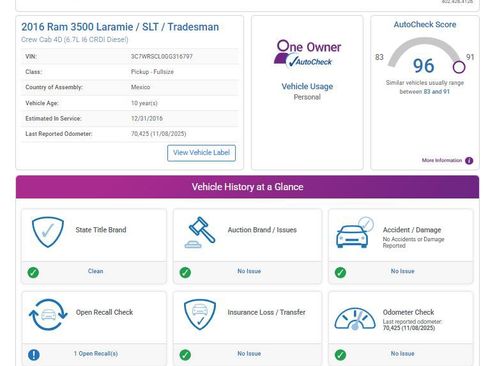Click the One Owner AutoCheck logo

pos(308,54)
